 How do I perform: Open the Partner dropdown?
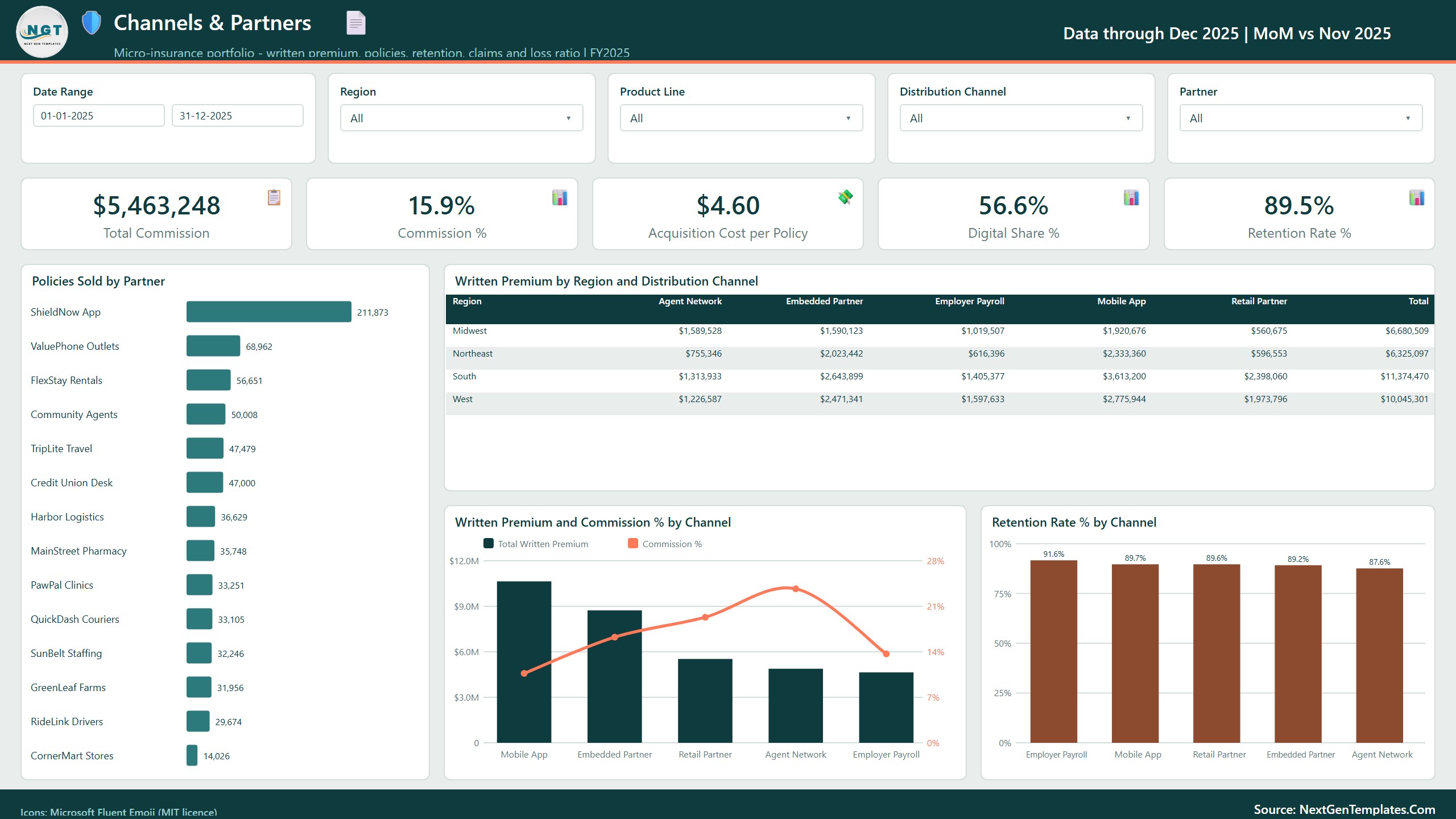pyautogui.click(x=1301, y=118)
